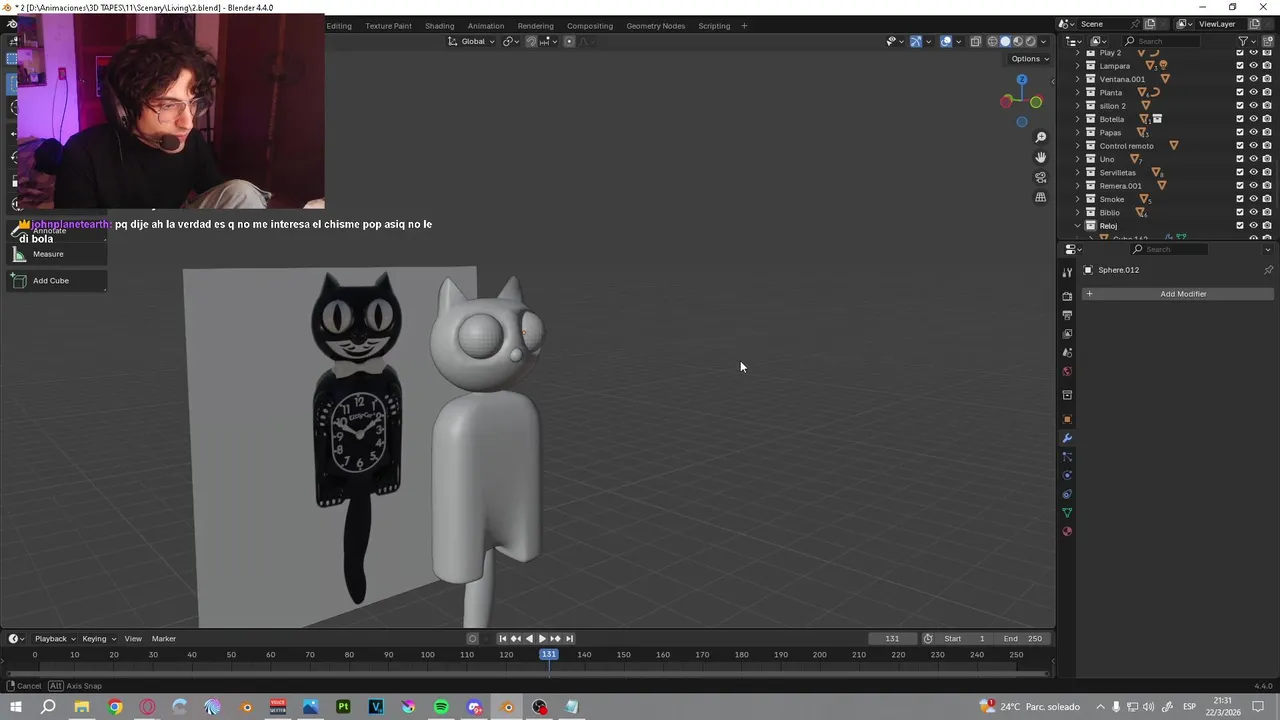This screenshot has height=720, width=1280.
Task: Uncheck Lampara collection checkbox
Action: pos(1240,66)
